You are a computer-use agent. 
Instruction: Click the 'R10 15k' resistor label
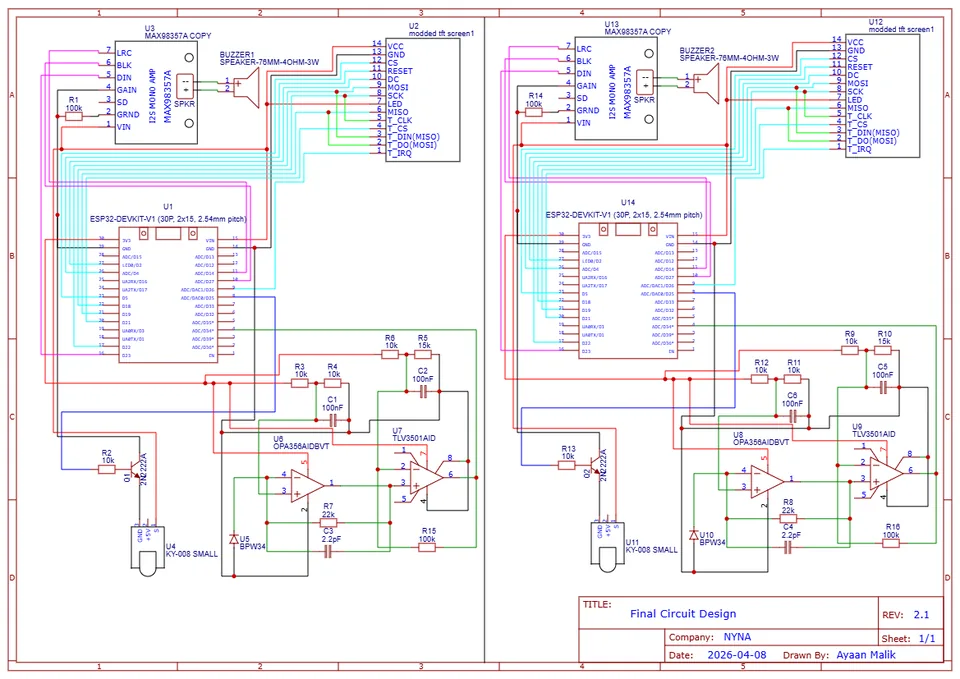(x=883, y=338)
